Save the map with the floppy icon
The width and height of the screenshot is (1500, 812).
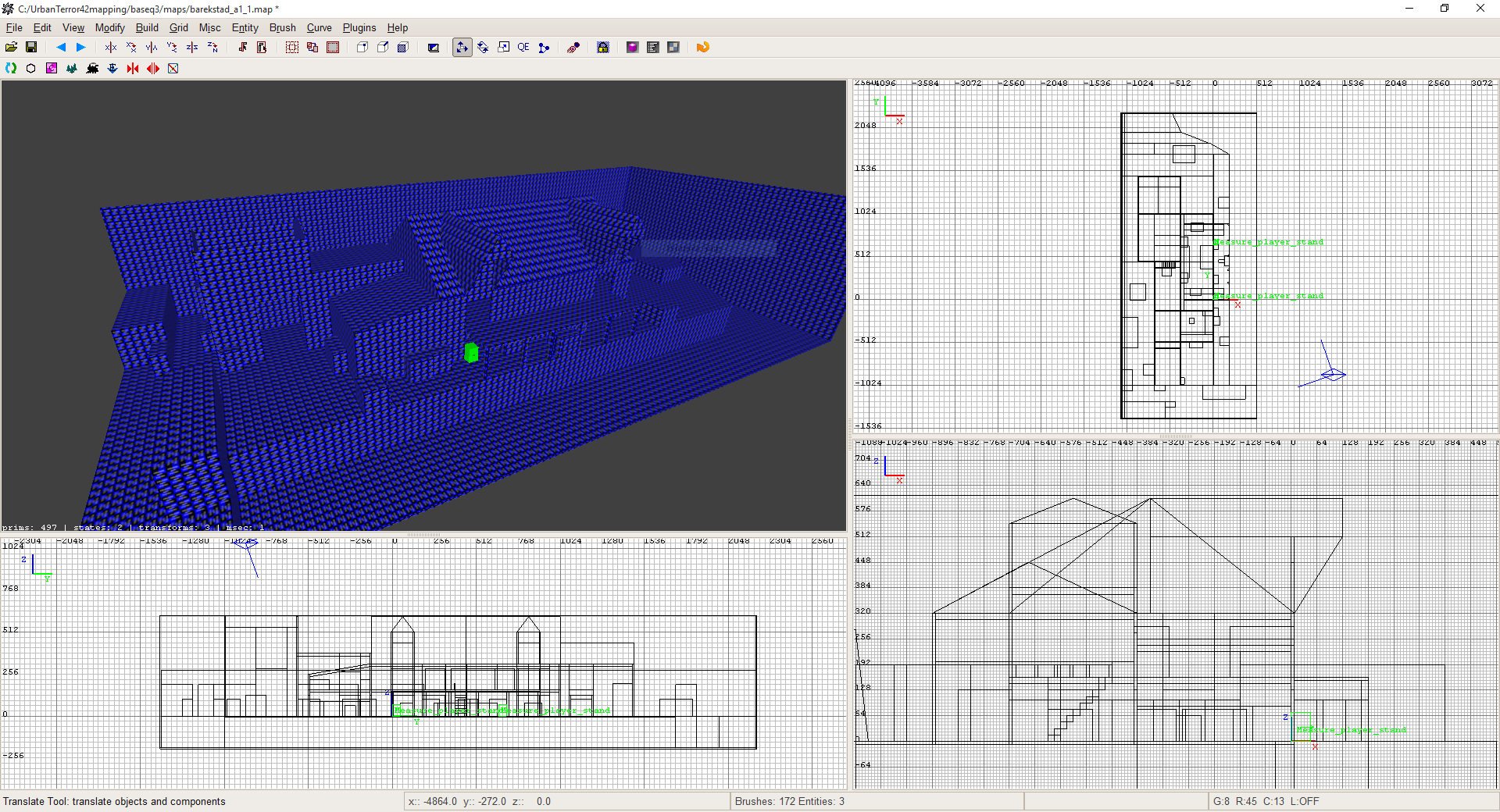coord(31,48)
